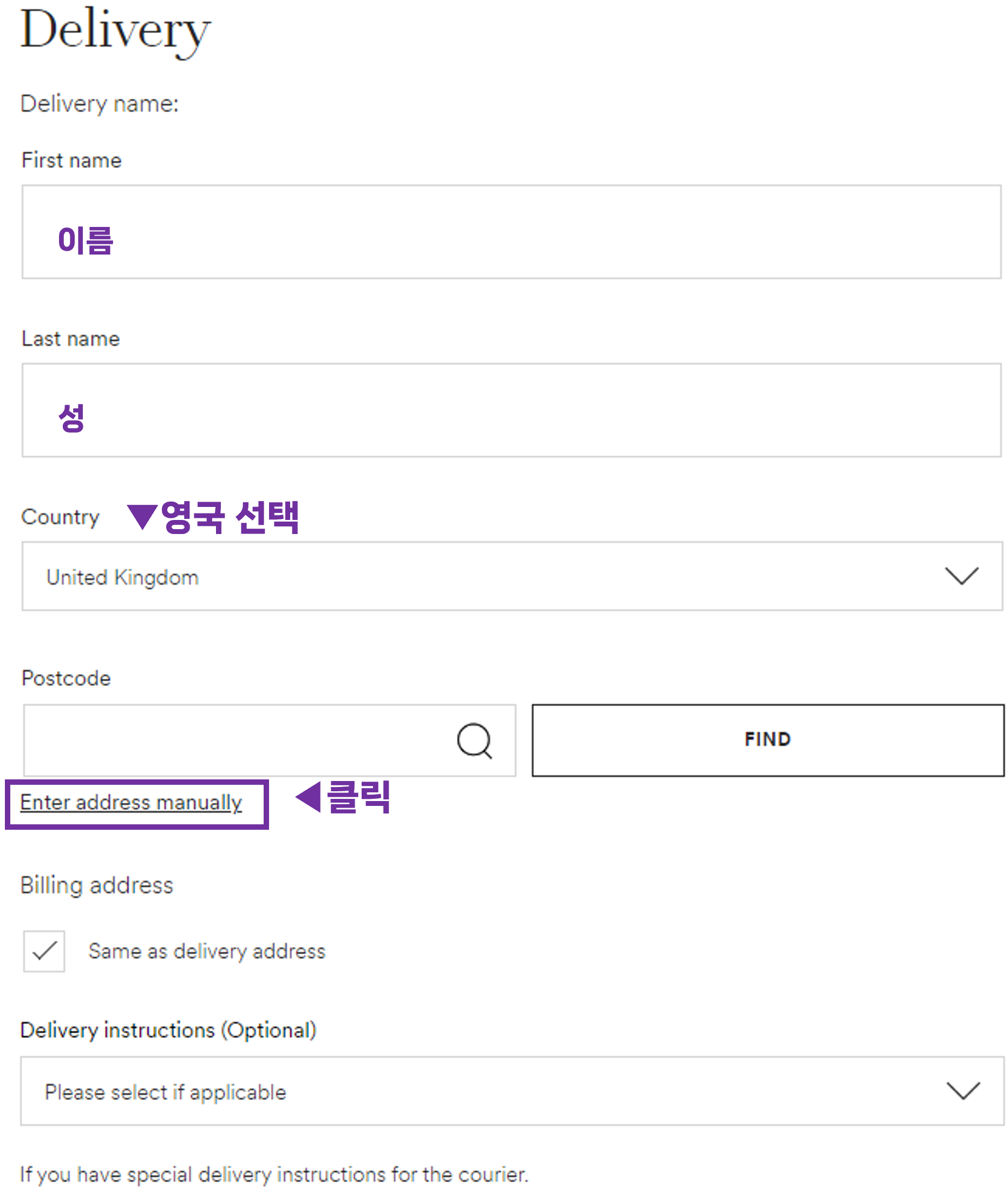Click the 'Country' label
The image size is (1008, 1191).
pyautogui.click(x=61, y=517)
